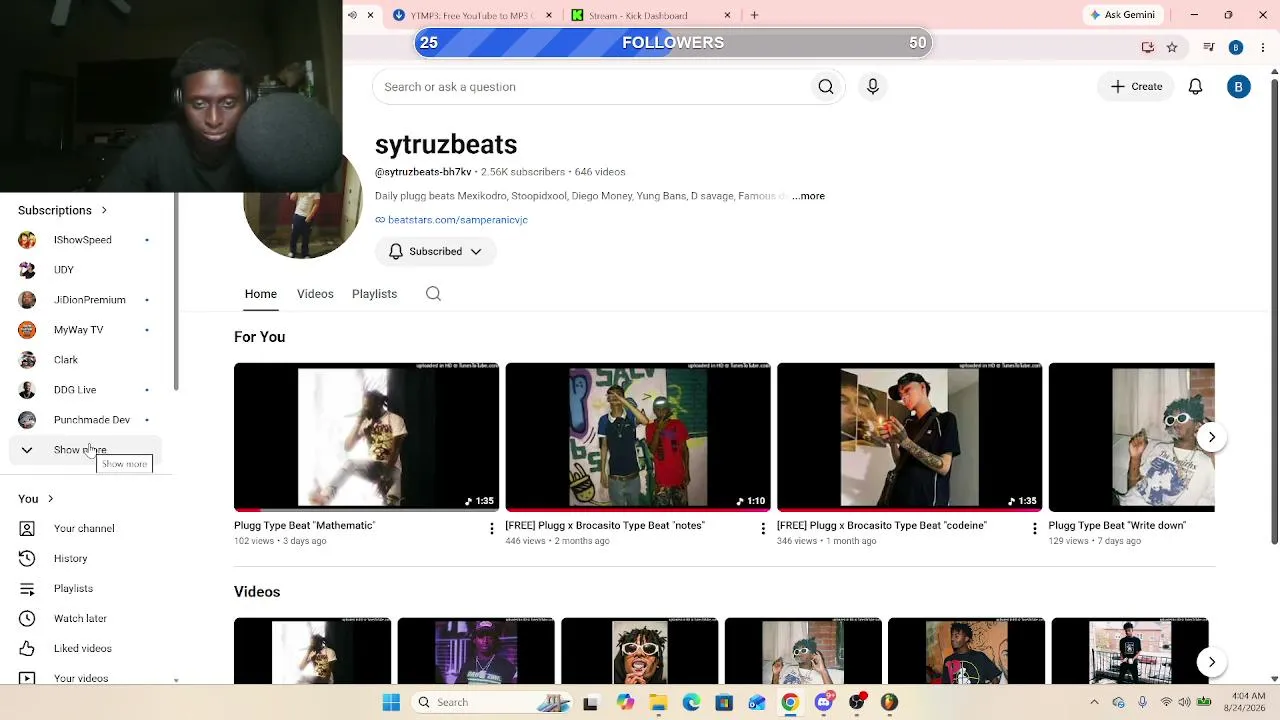Open the taskbar clock showing 4:04 AM
Image resolution: width=1280 pixels, height=720 pixels.
1247,702
